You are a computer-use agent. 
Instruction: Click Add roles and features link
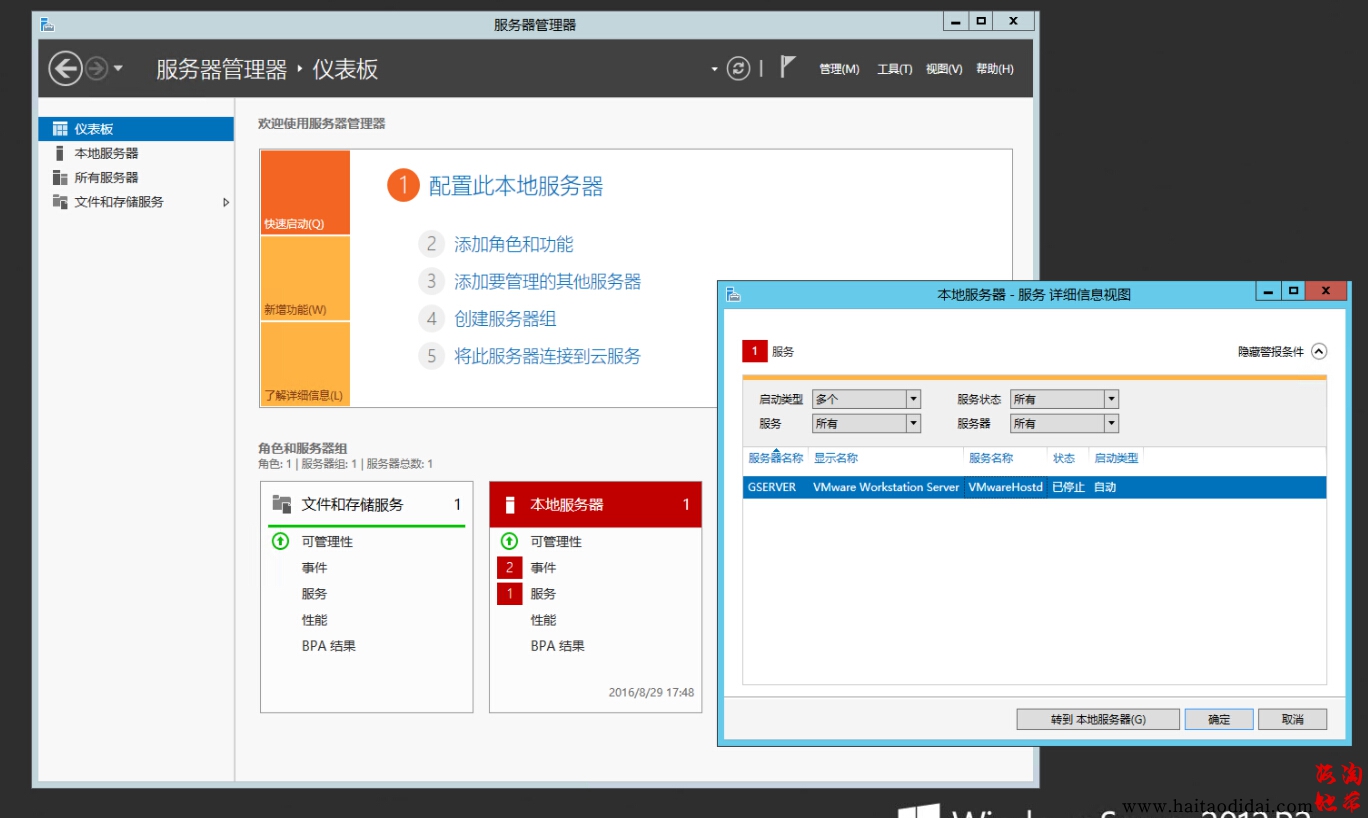click(513, 244)
